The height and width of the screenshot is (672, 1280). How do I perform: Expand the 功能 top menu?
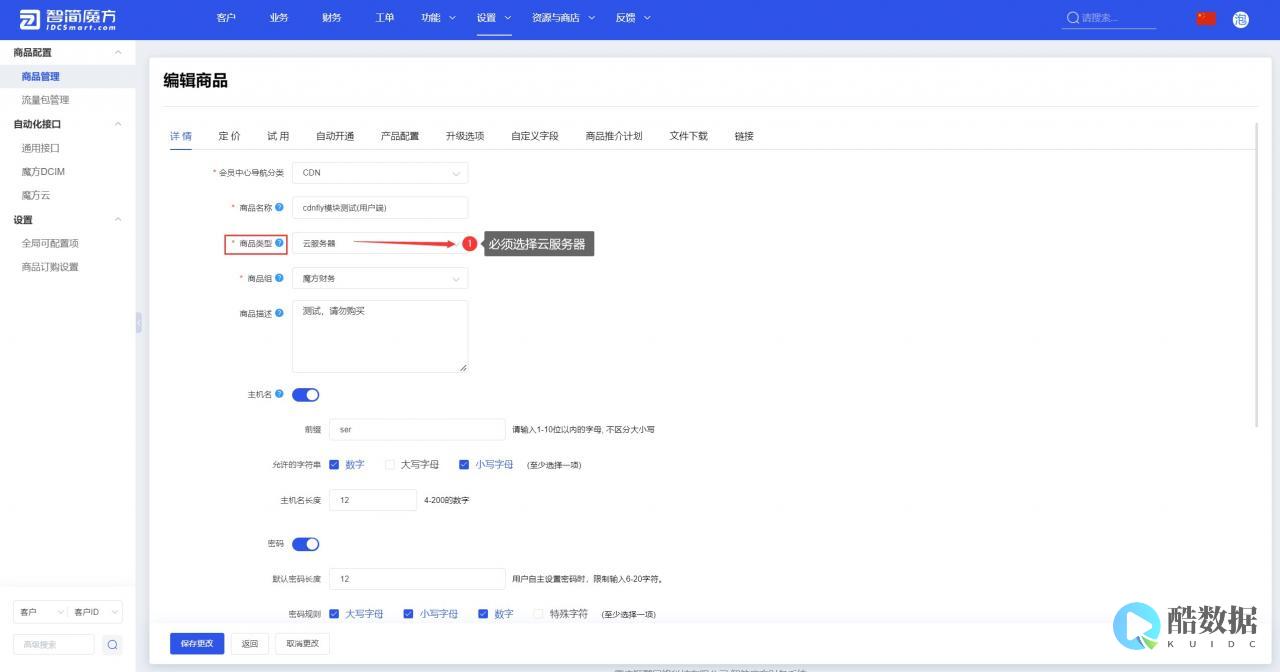click(x=438, y=18)
